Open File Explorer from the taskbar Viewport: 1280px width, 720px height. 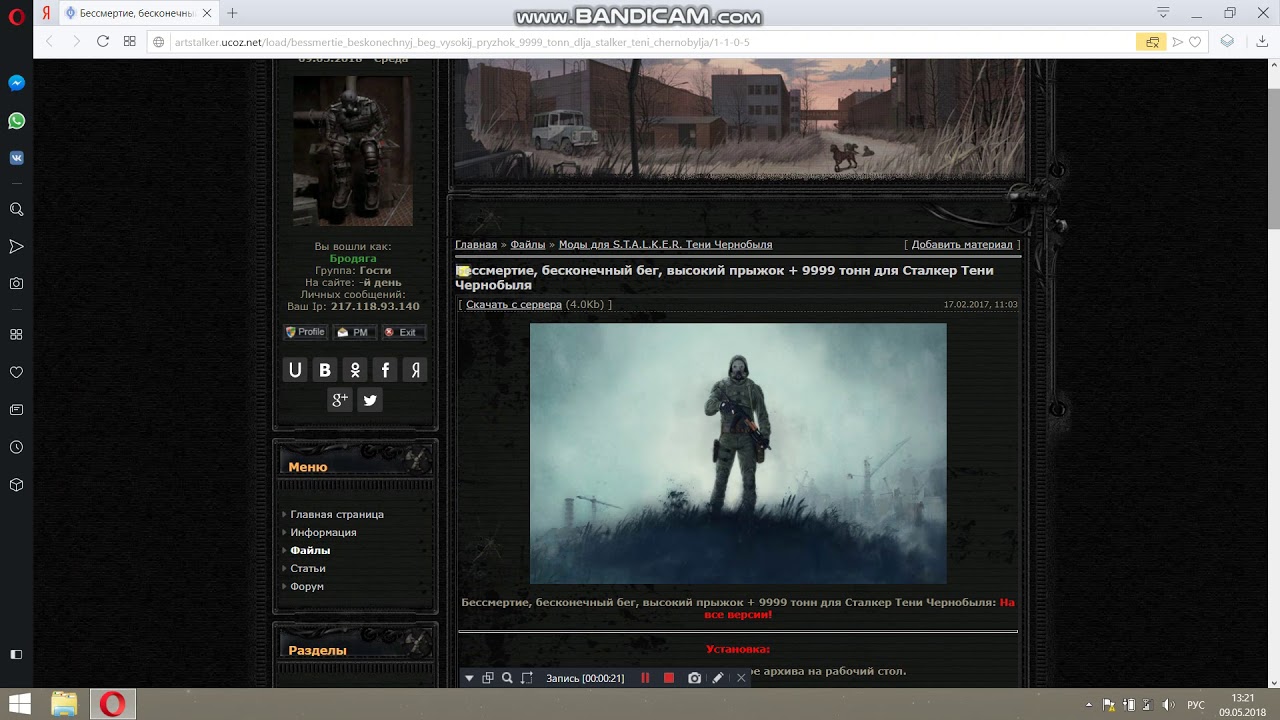[64, 704]
